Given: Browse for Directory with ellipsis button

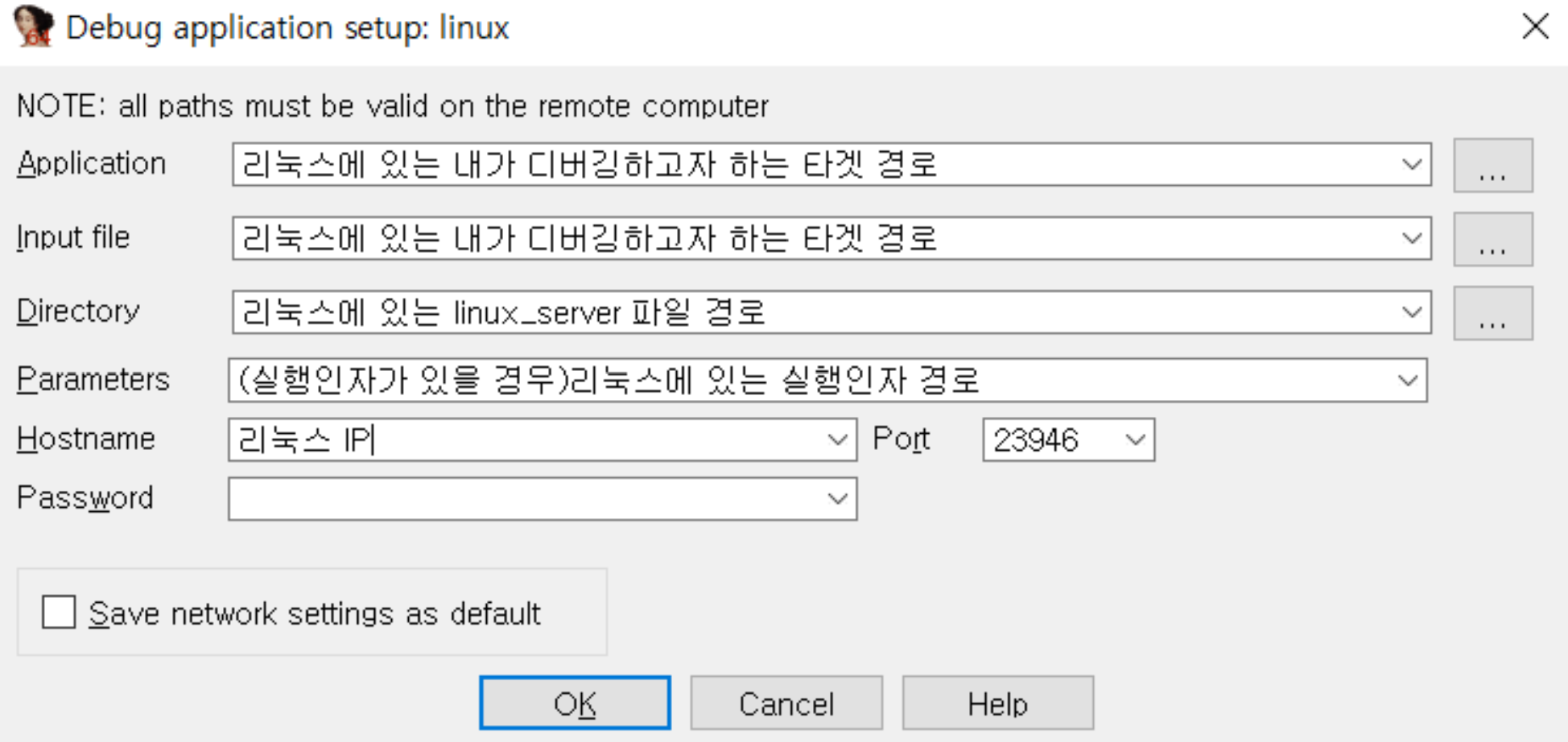Looking at the screenshot, I should (1492, 313).
